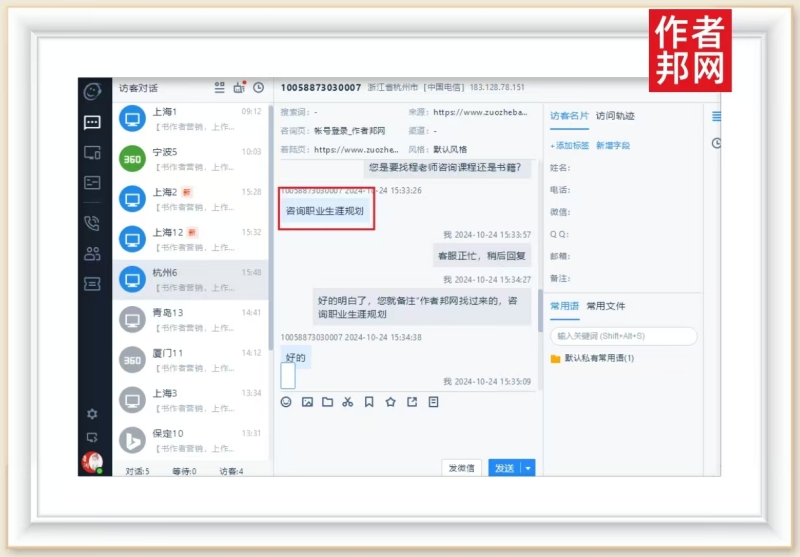The width and height of the screenshot is (800, 557).
Task: Click the 发微信 button
Action: tap(461, 468)
